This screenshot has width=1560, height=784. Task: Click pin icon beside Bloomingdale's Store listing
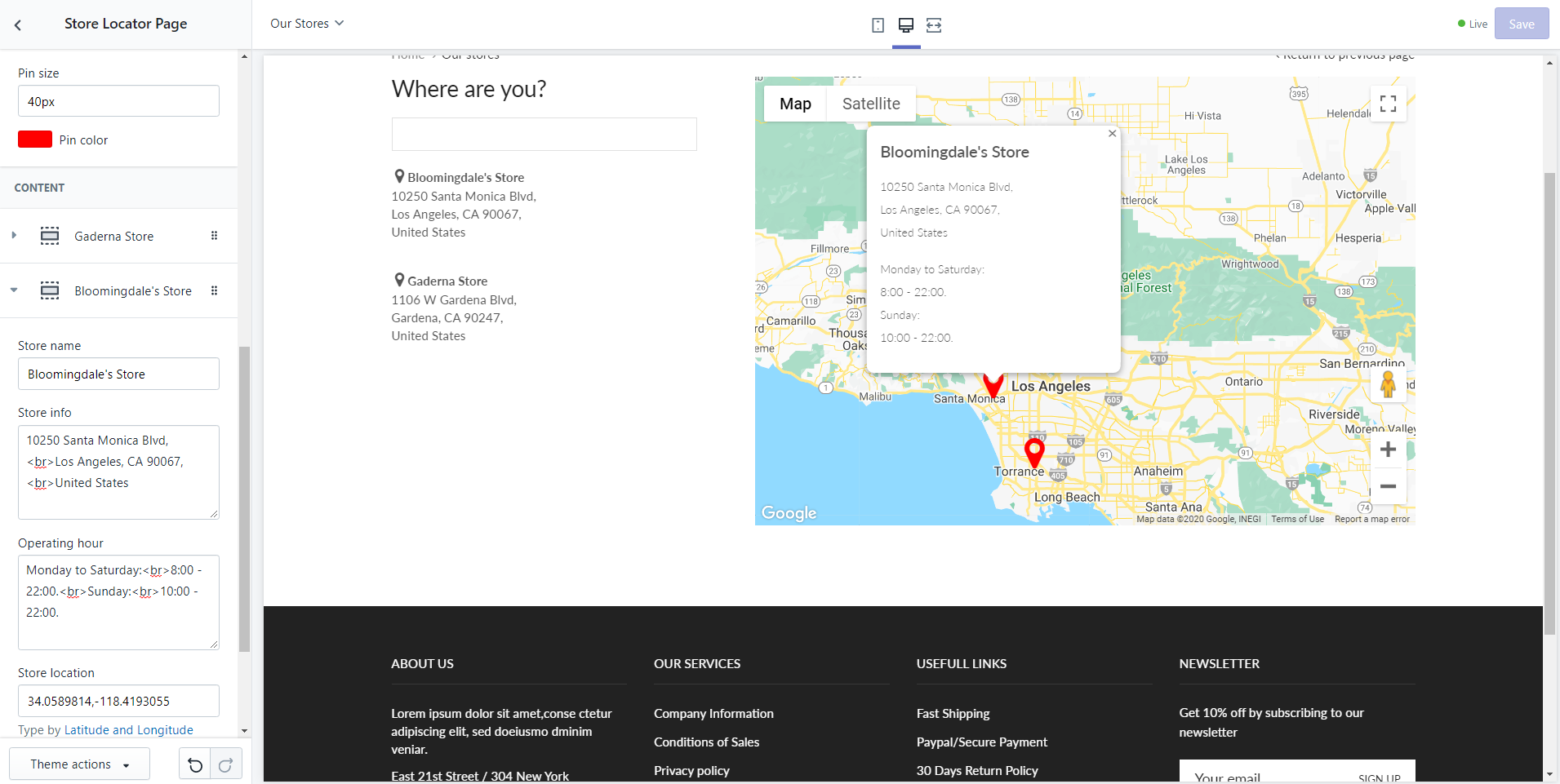point(399,176)
